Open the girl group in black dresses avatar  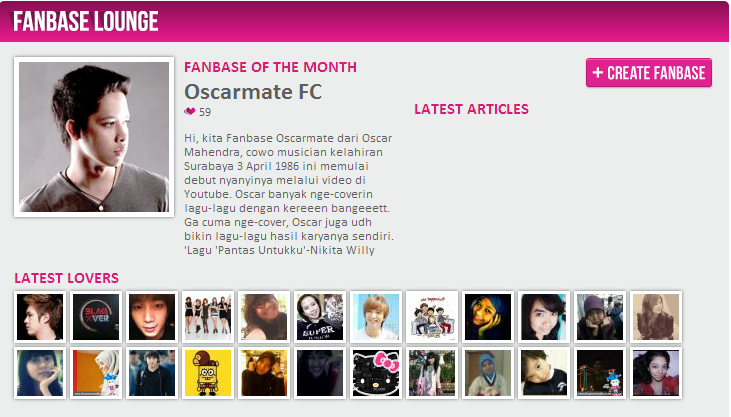(x=208, y=317)
